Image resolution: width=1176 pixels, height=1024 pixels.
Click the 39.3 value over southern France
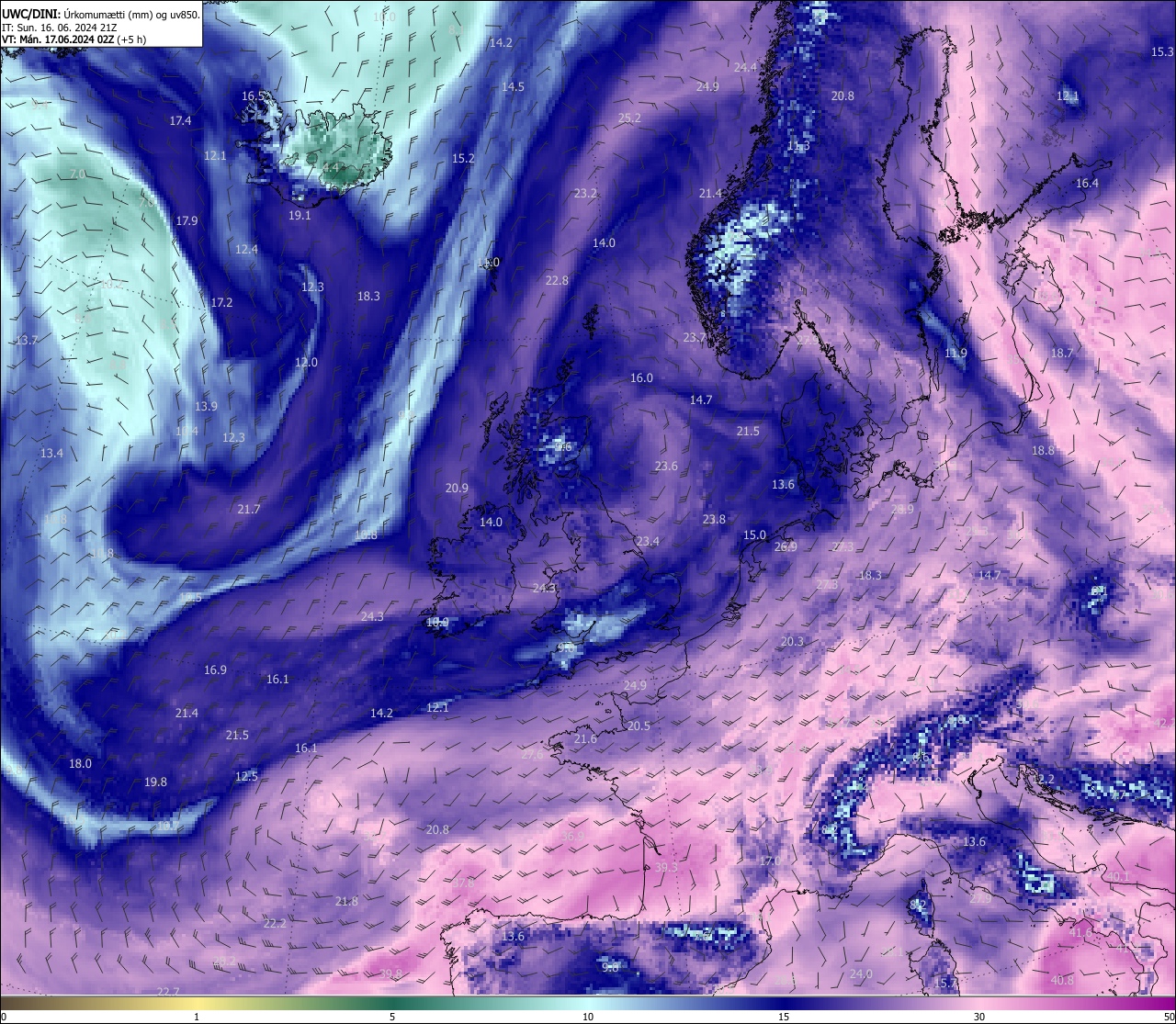pos(667,867)
